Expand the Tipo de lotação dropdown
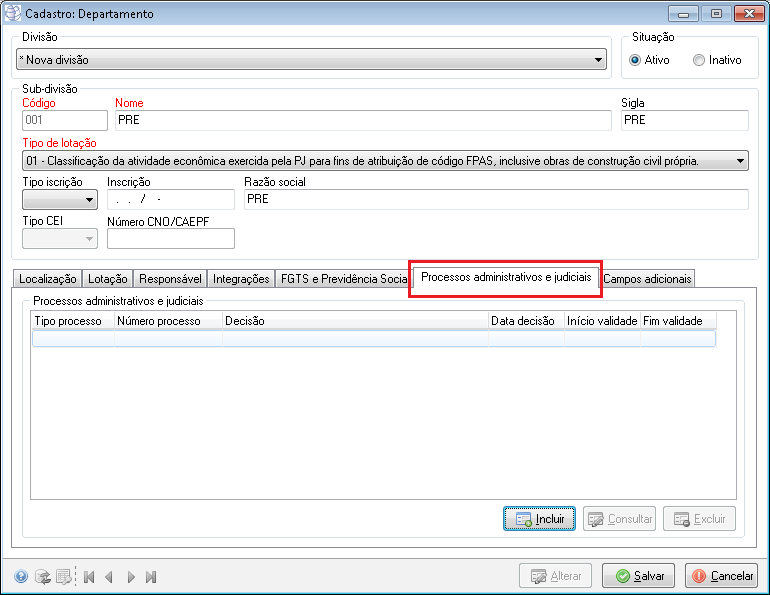 click(x=740, y=161)
